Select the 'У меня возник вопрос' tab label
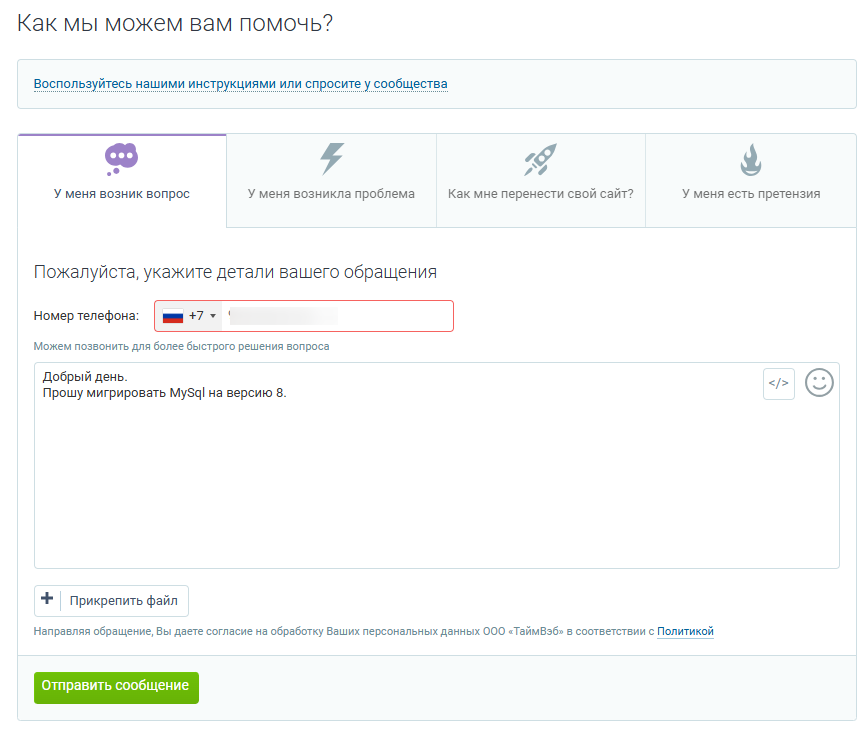Image resolution: width=868 pixels, height=735 pixels. pyautogui.click(x=121, y=194)
